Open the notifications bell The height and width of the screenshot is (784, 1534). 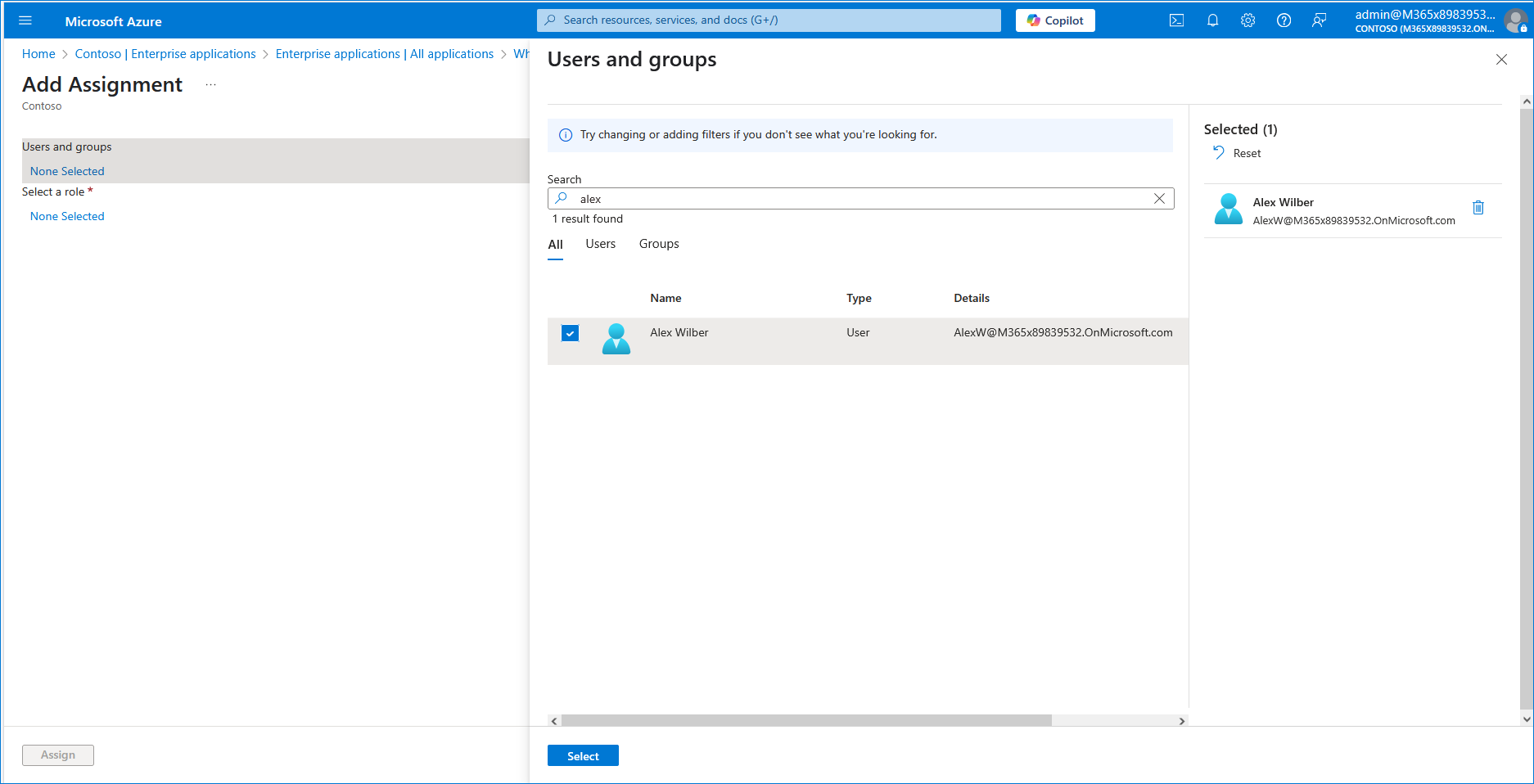(1212, 20)
